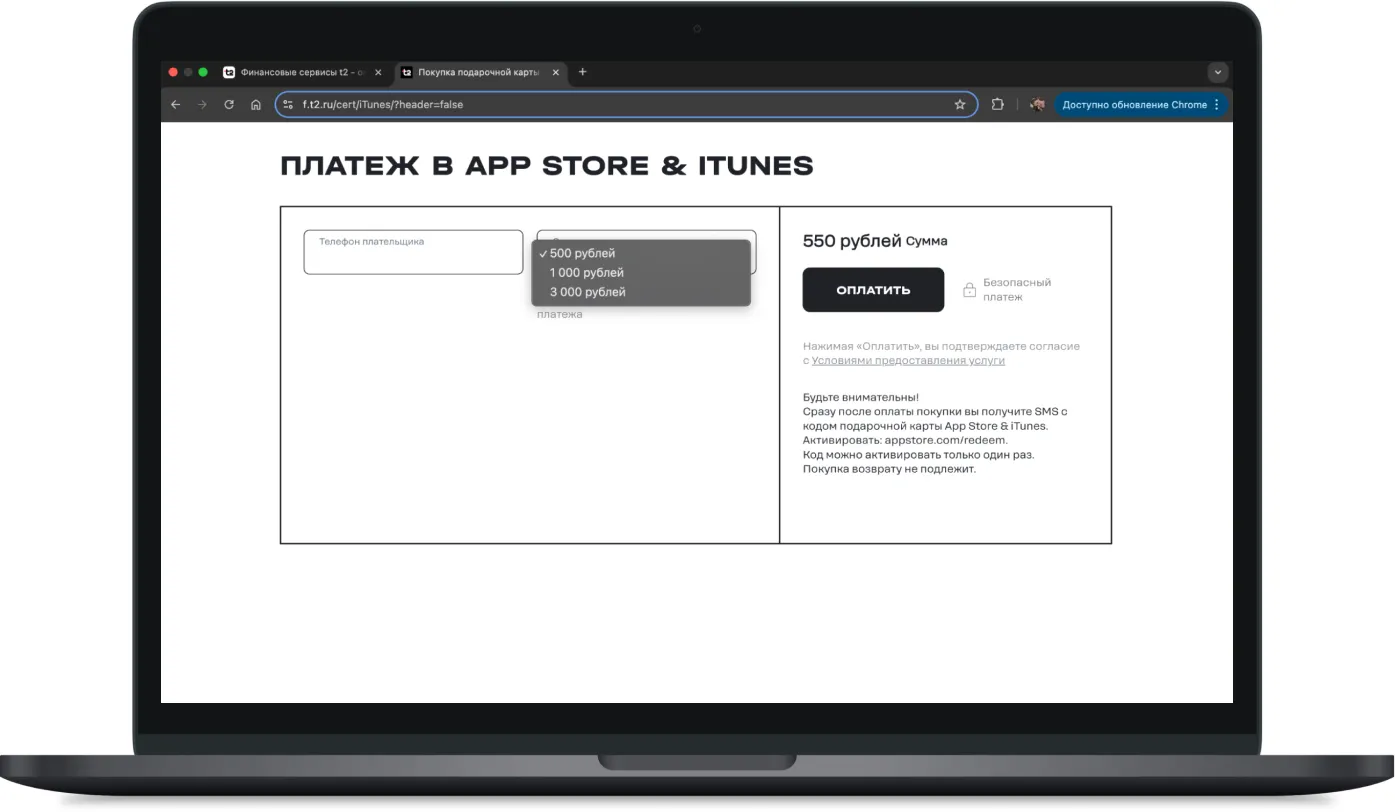Open the Условиями предоставления услуги link

[x=908, y=361]
